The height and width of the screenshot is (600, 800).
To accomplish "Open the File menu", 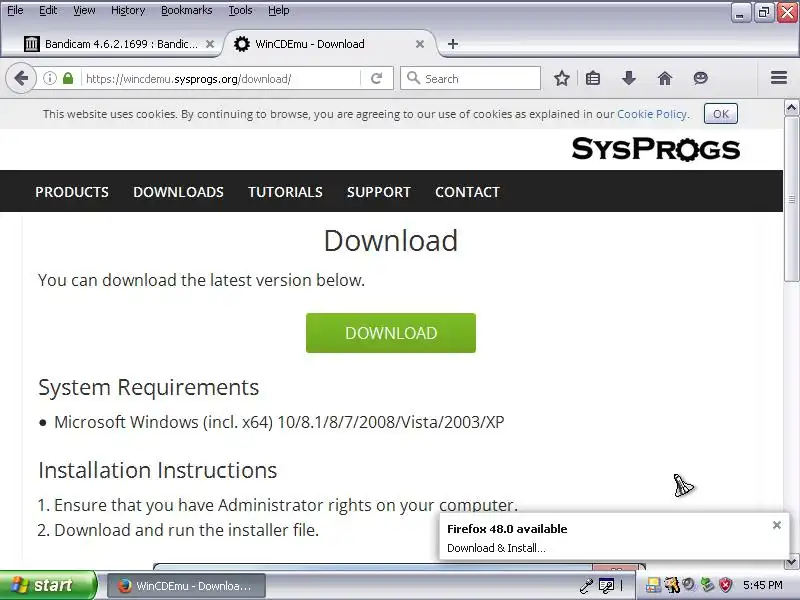I will click(15, 10).
